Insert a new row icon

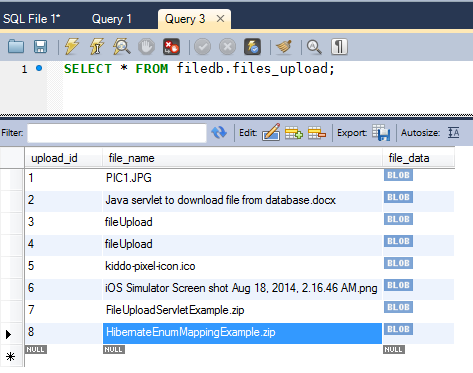294,133
